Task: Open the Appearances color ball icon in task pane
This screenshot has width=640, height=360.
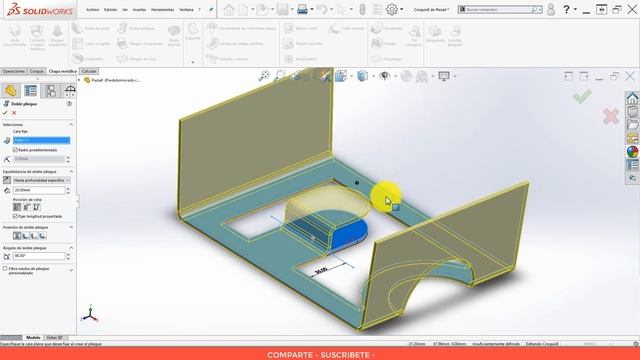Action: point(633,152)
